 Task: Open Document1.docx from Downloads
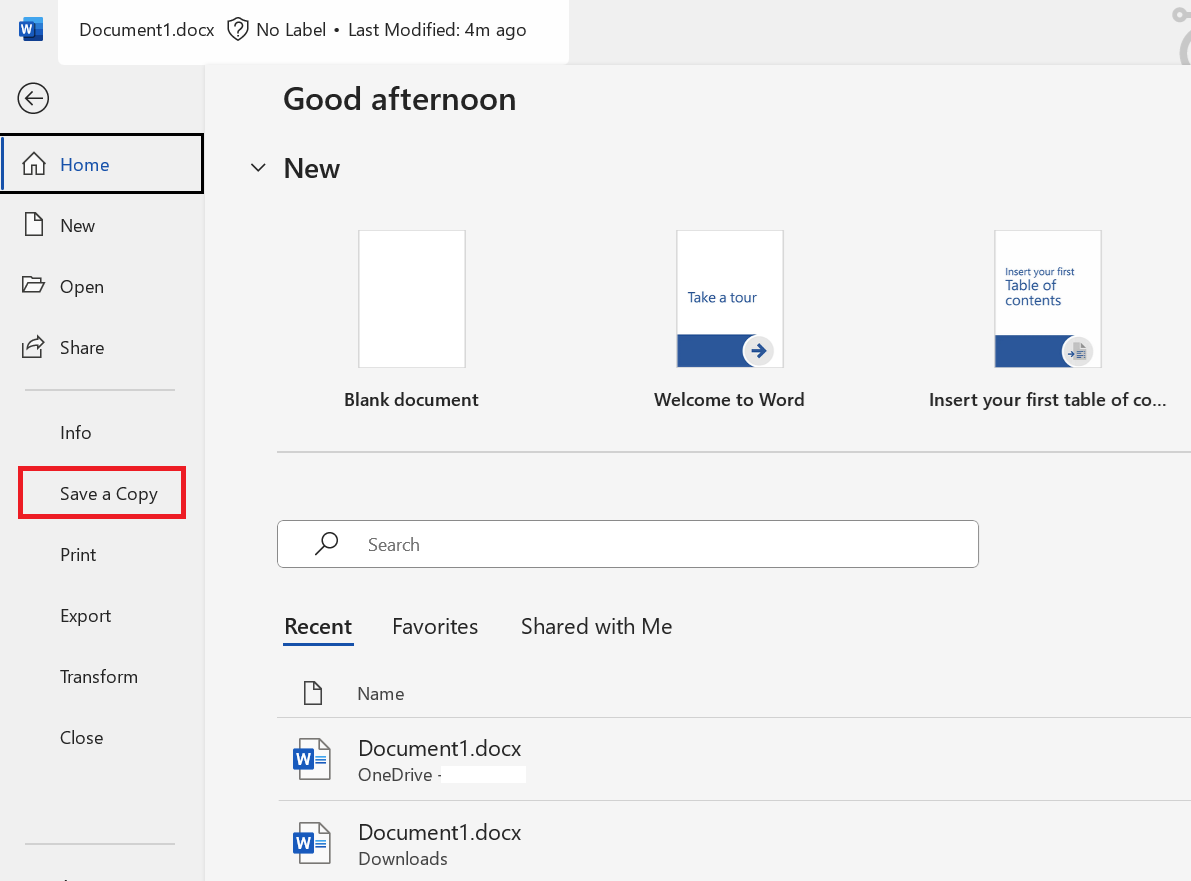tap(734, 843)
